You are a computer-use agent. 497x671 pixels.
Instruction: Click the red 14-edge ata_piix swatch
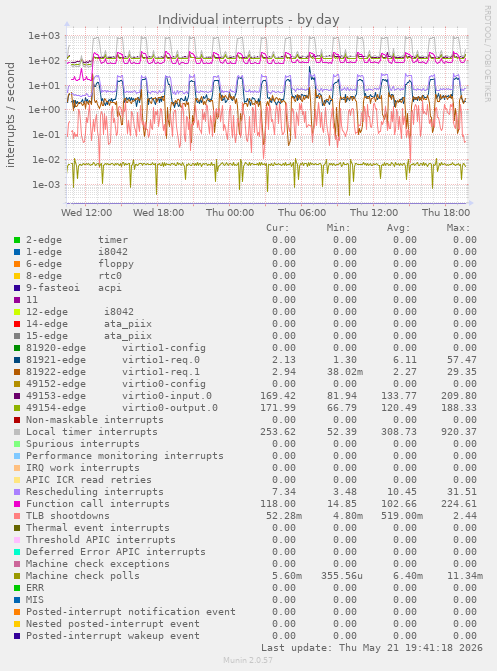[x=17, y=324]
